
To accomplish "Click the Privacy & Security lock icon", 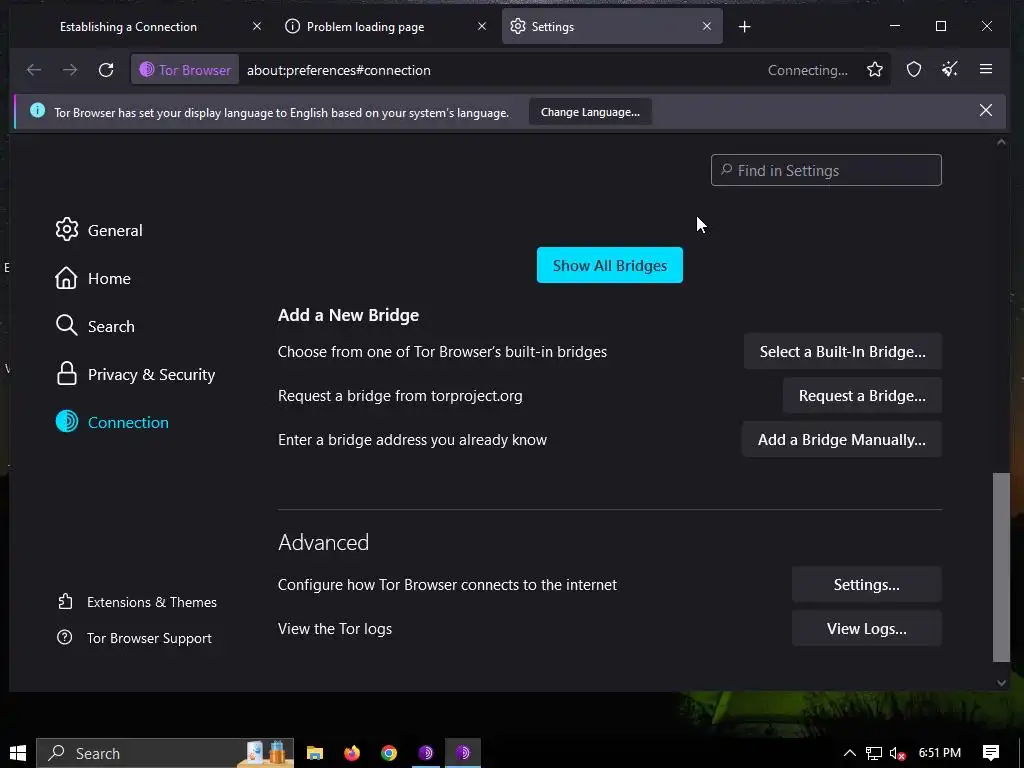I will [x=67, y=374].
